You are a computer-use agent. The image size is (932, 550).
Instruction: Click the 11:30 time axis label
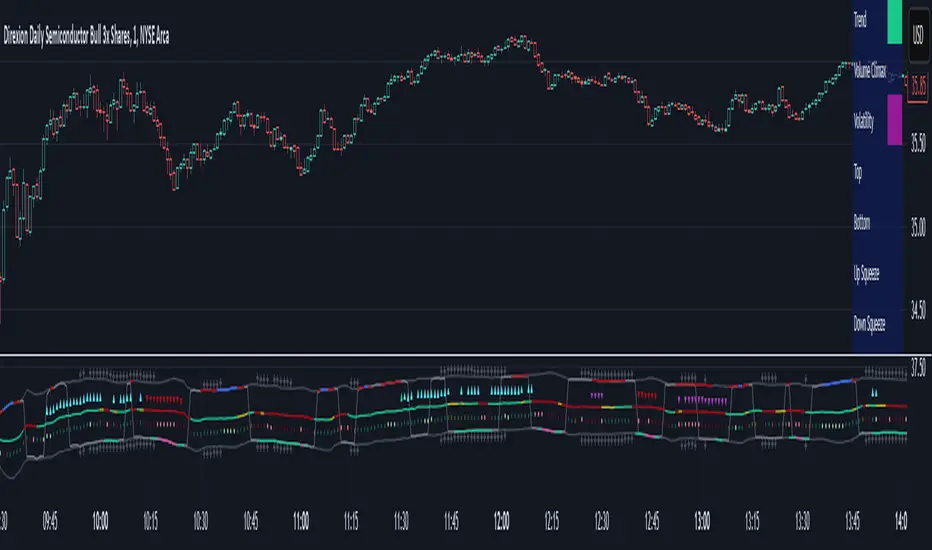[x=401, y=521]
